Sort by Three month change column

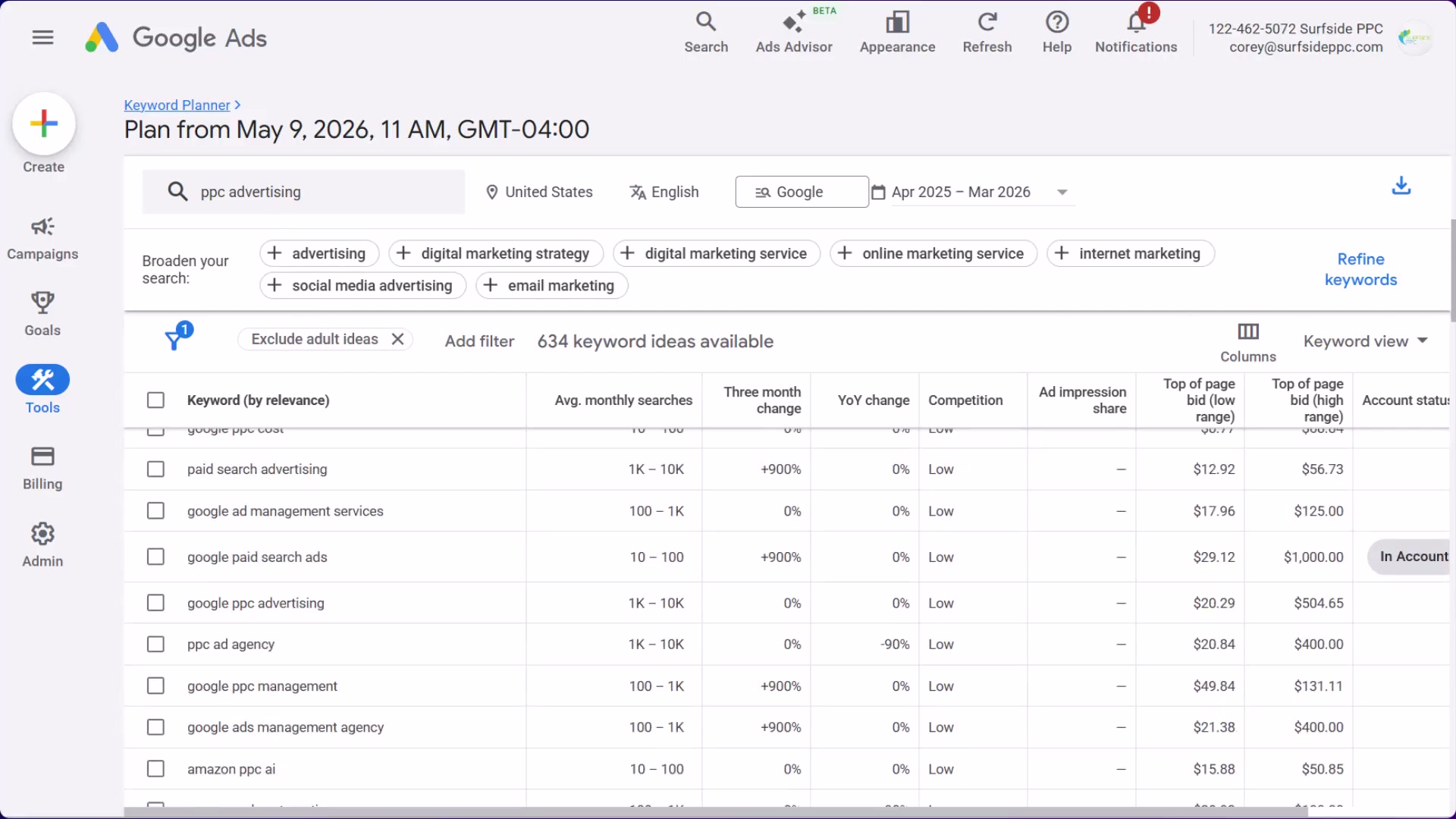(x=762, y=400)
